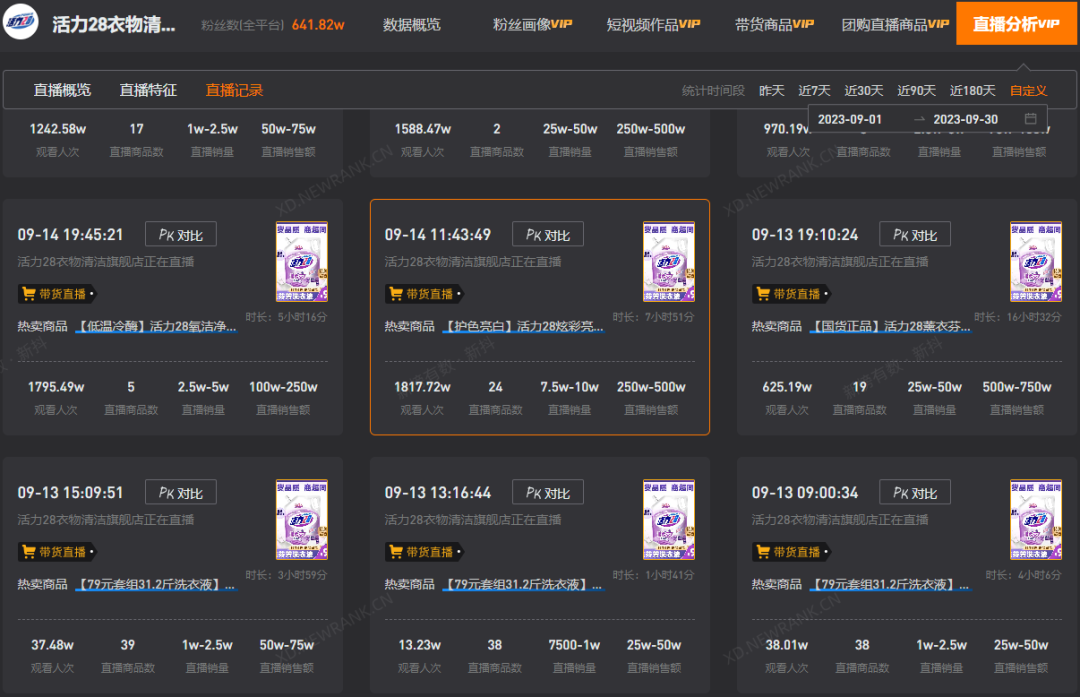
Task: Click the 带货直播 badge on 09-13 13:16:44 card
Action: tap(424, 552)
